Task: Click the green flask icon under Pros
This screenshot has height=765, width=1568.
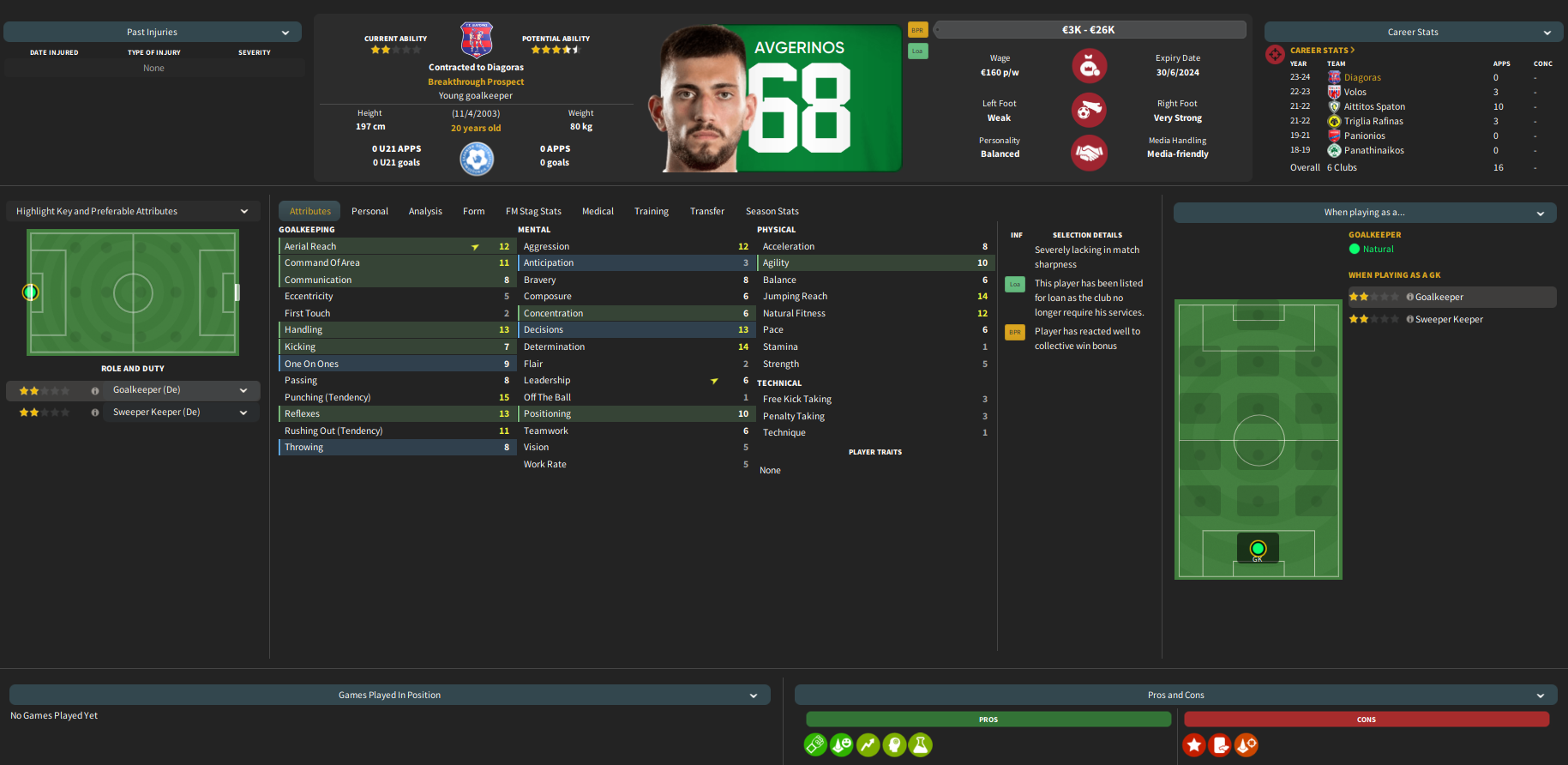Action: click(x=921, y=745)
